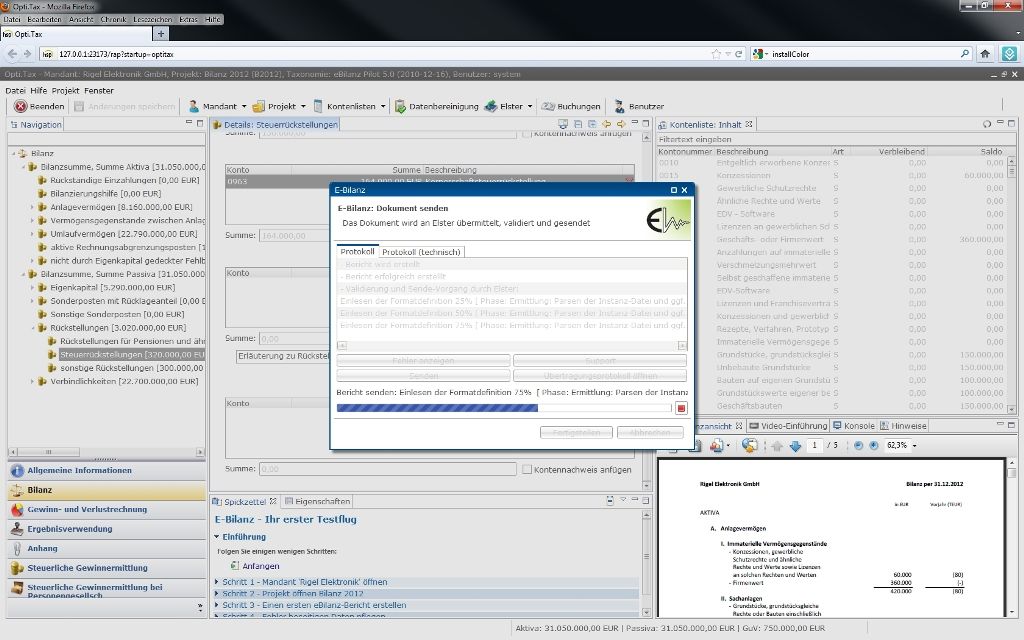The image size is (1024, 640).
Task: Expand the Anlagevermögen tree node
Action: click(32, 207)
